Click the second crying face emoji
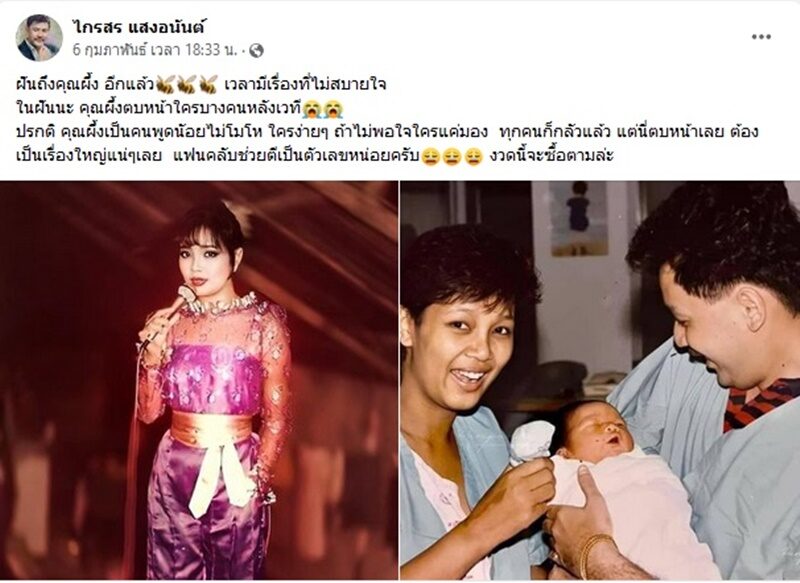This screenshot has height=583, width=800. click(x=333, y=108)
